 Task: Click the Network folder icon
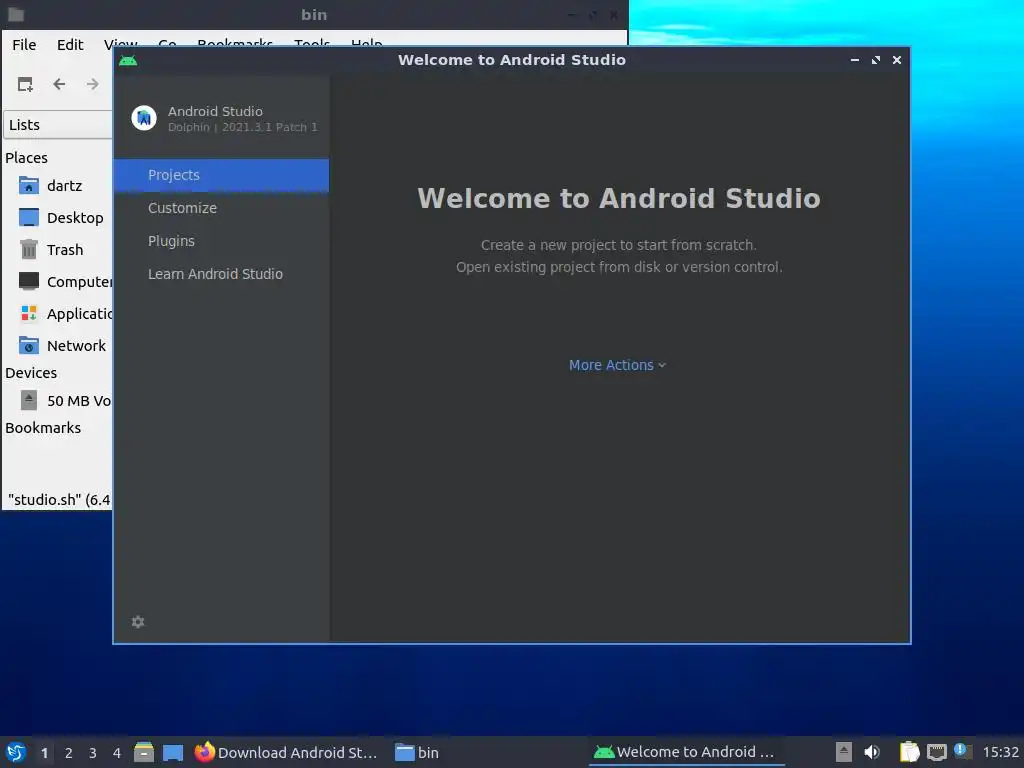click(29, 345)
